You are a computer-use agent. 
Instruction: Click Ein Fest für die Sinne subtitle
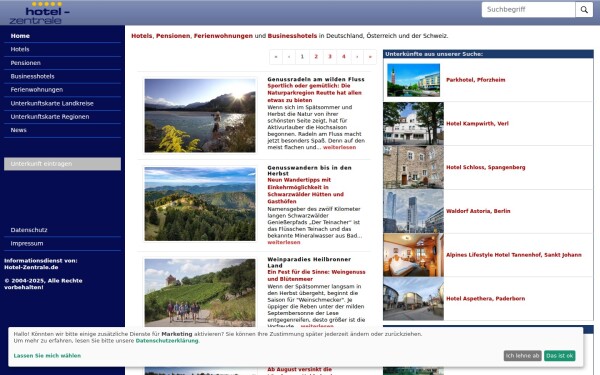pos(316,276)
